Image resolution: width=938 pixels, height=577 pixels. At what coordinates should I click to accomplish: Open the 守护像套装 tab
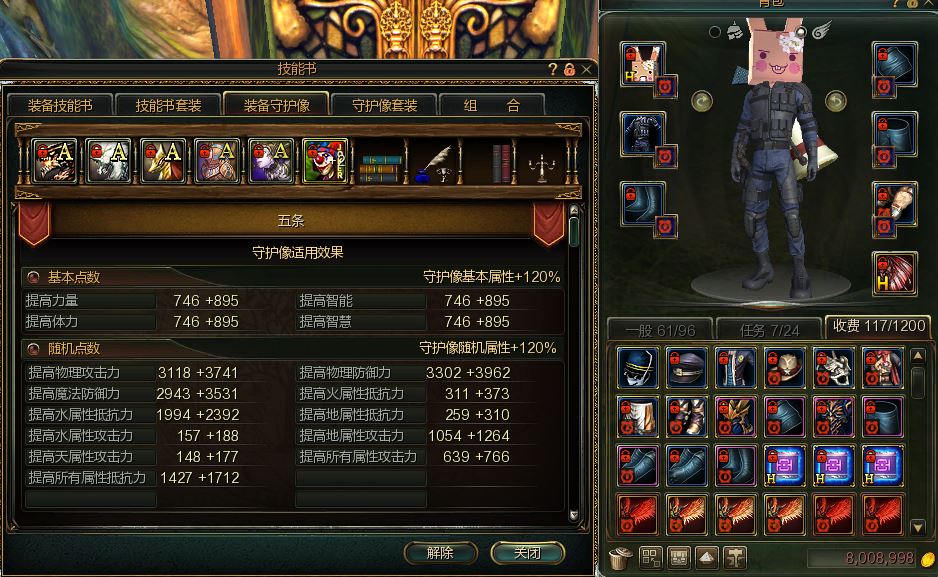(385, 105)
